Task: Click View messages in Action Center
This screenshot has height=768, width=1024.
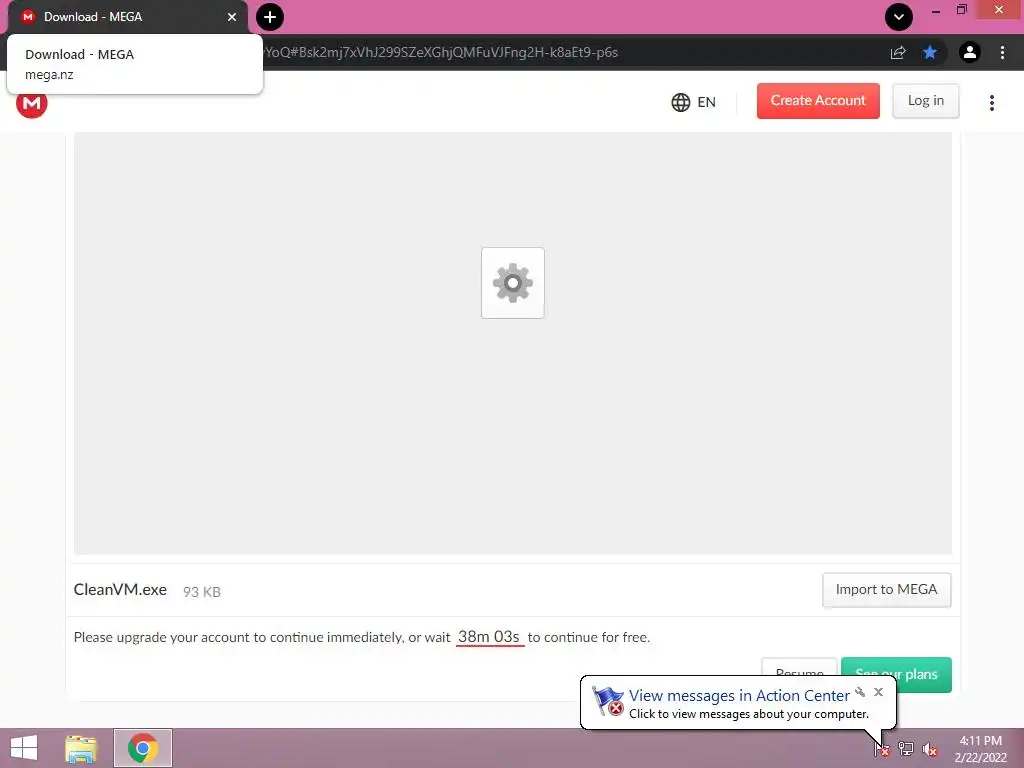Action: click(739, 696)
